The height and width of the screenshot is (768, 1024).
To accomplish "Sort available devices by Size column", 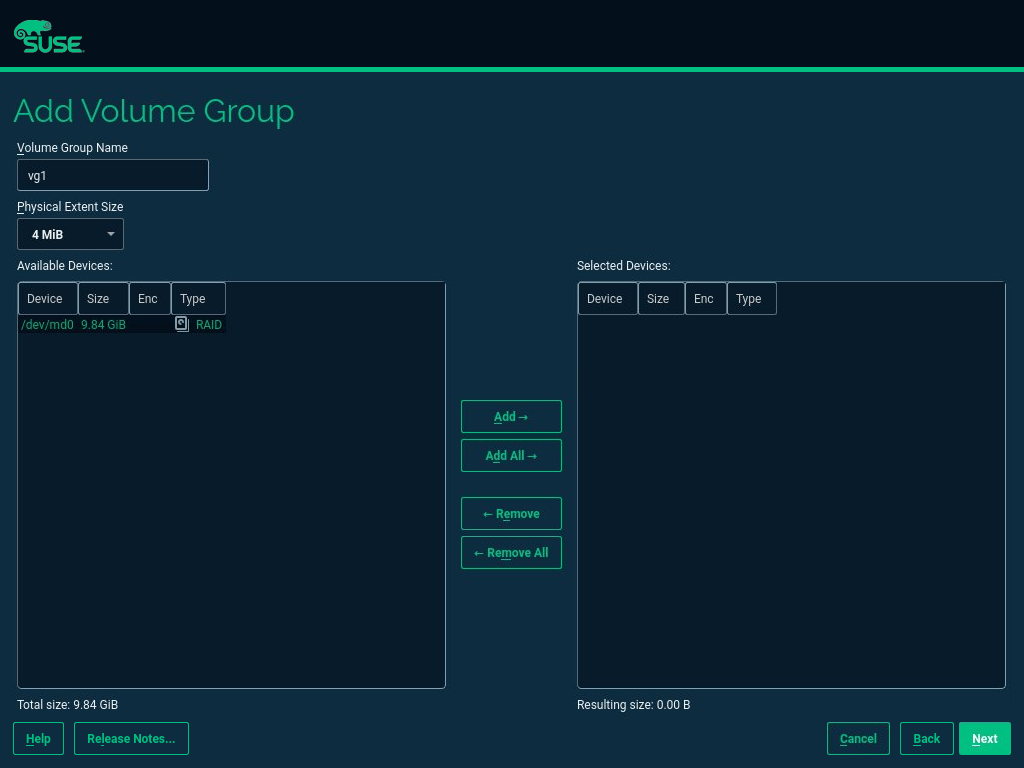I will click(102, 299).
